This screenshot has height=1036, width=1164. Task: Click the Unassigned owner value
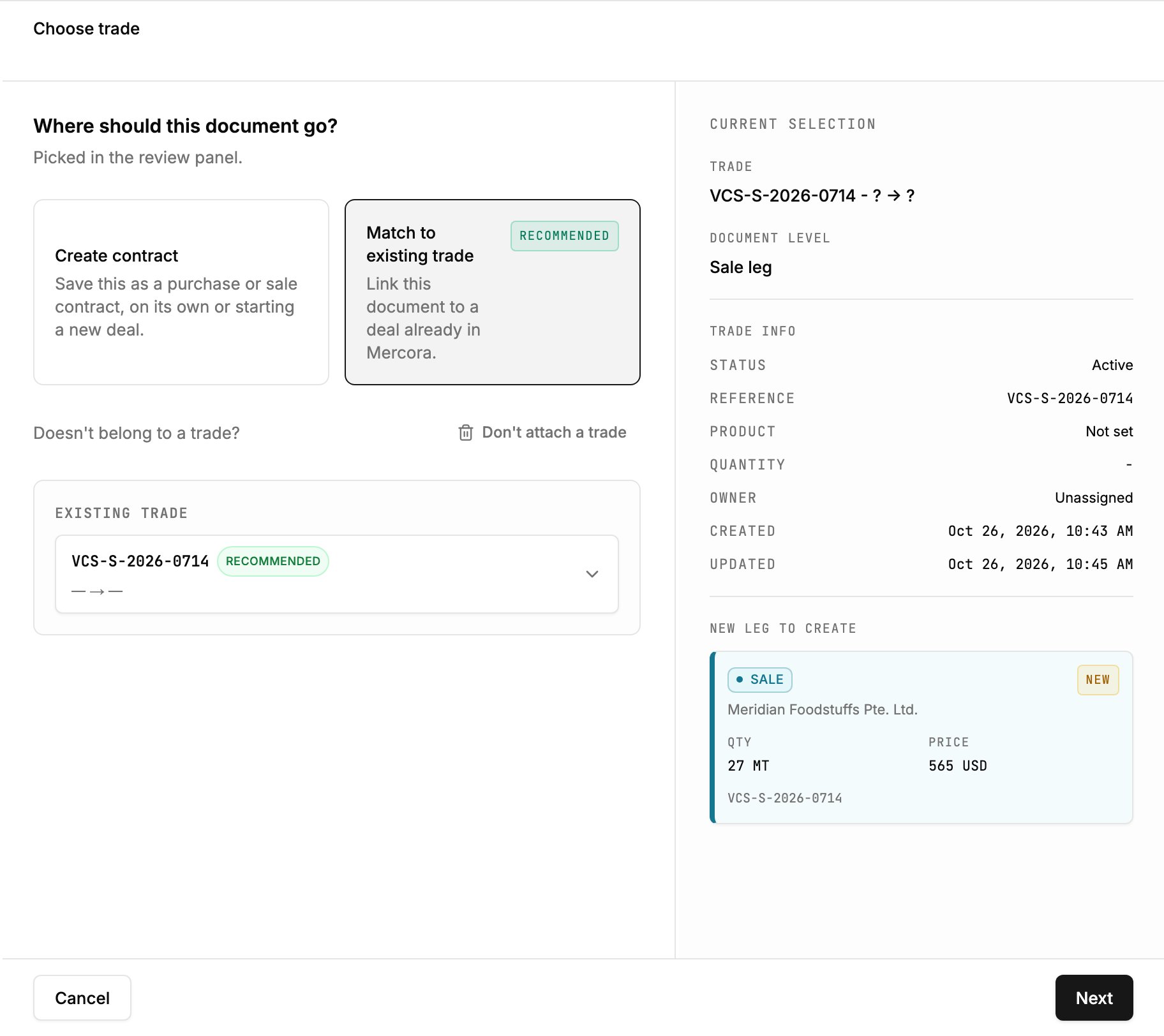1094,498
